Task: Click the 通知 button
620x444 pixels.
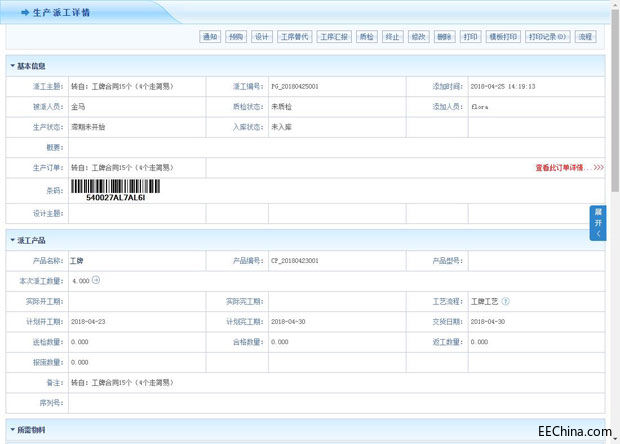Action: pos(210,37)
